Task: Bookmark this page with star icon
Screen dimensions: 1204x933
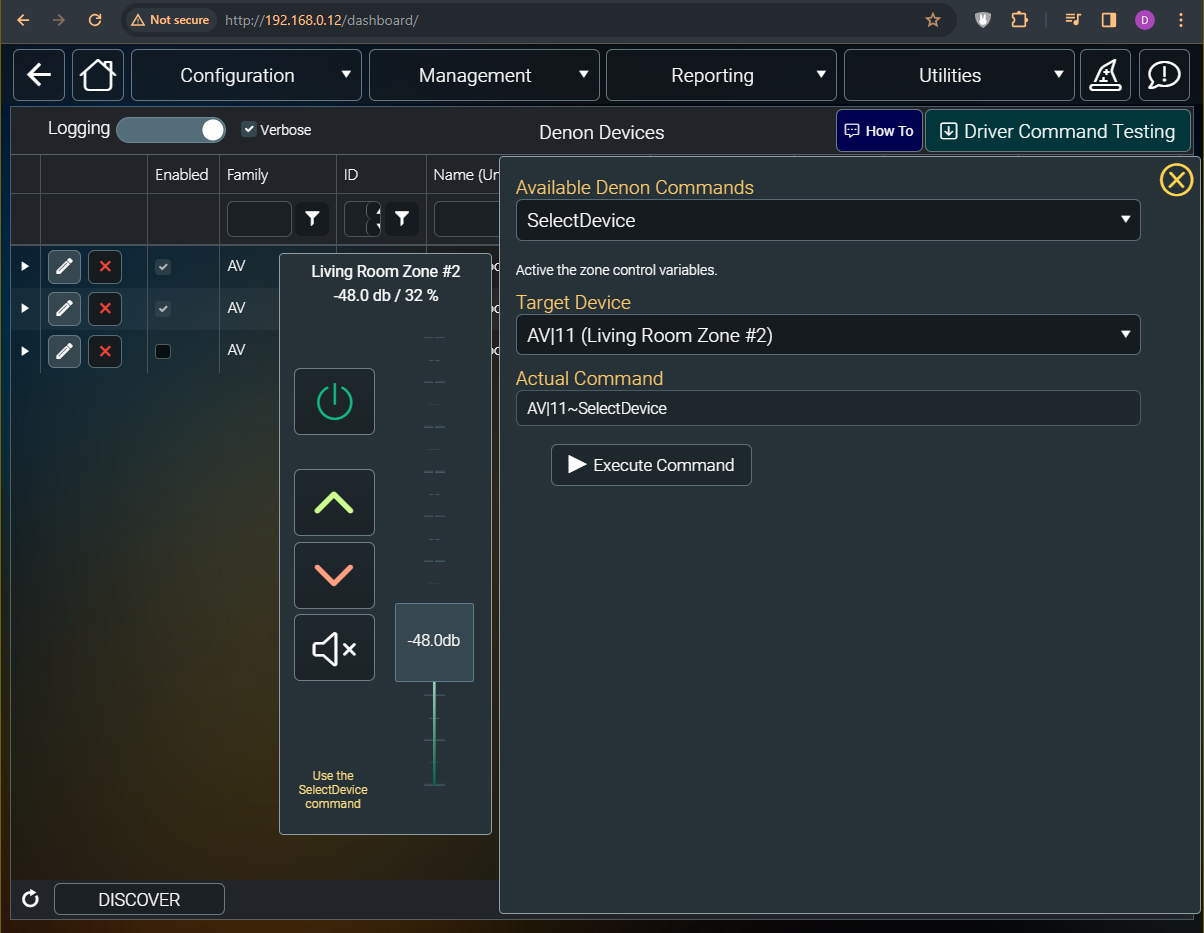Action: (933, 19)
